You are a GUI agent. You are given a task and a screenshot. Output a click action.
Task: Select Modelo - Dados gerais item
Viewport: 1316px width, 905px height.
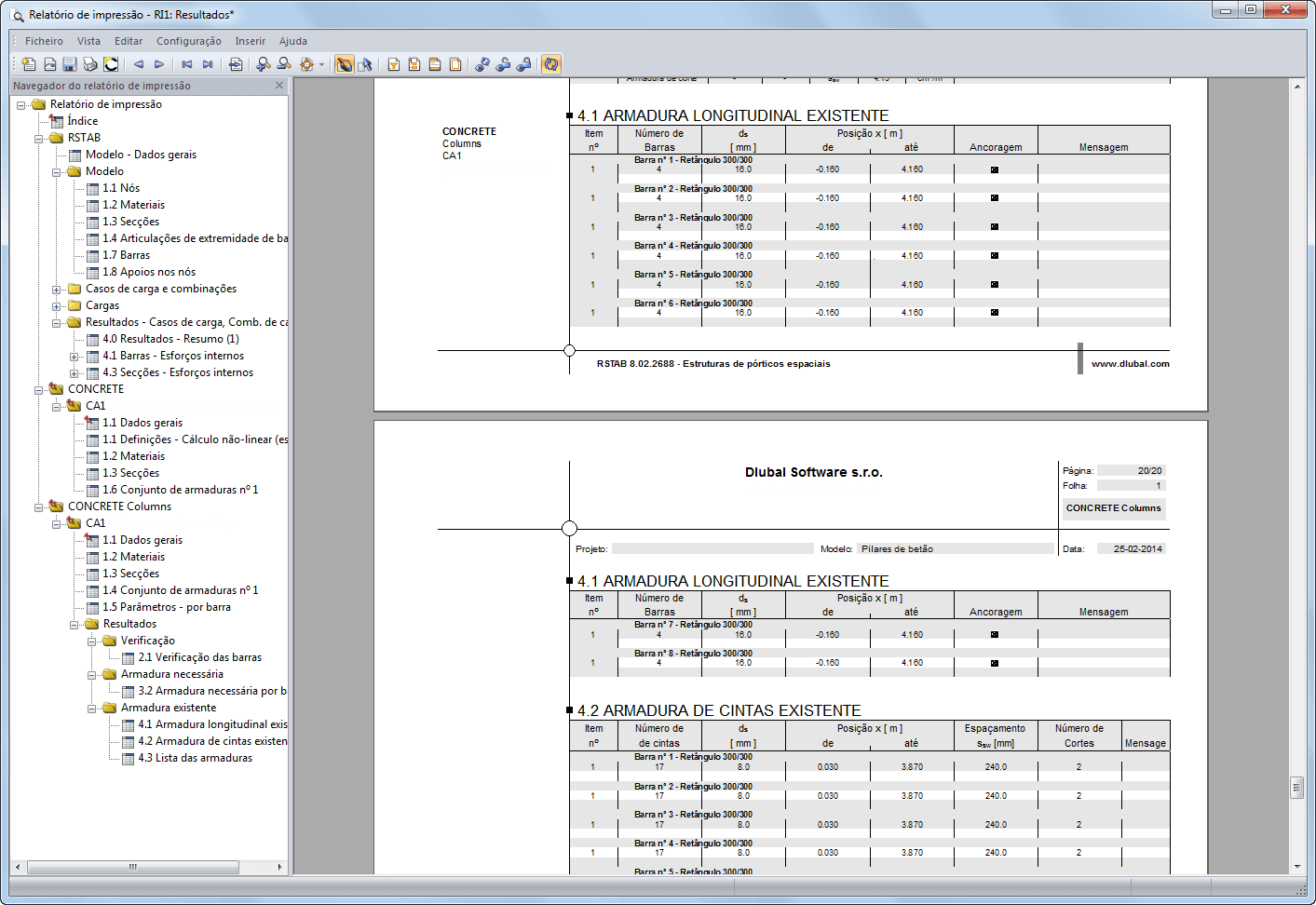click(x=141, y=155)
